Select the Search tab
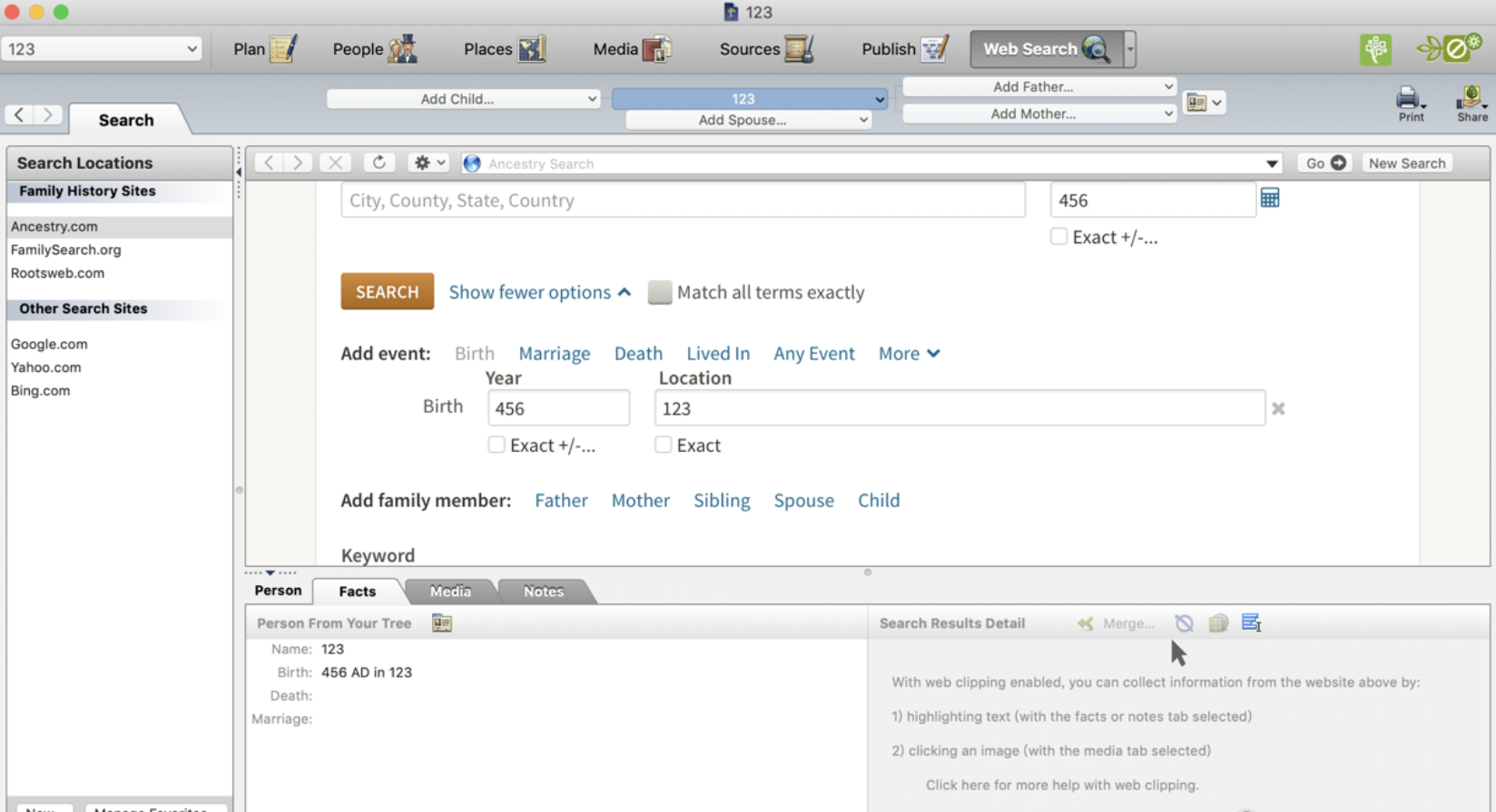 (126, 120)
